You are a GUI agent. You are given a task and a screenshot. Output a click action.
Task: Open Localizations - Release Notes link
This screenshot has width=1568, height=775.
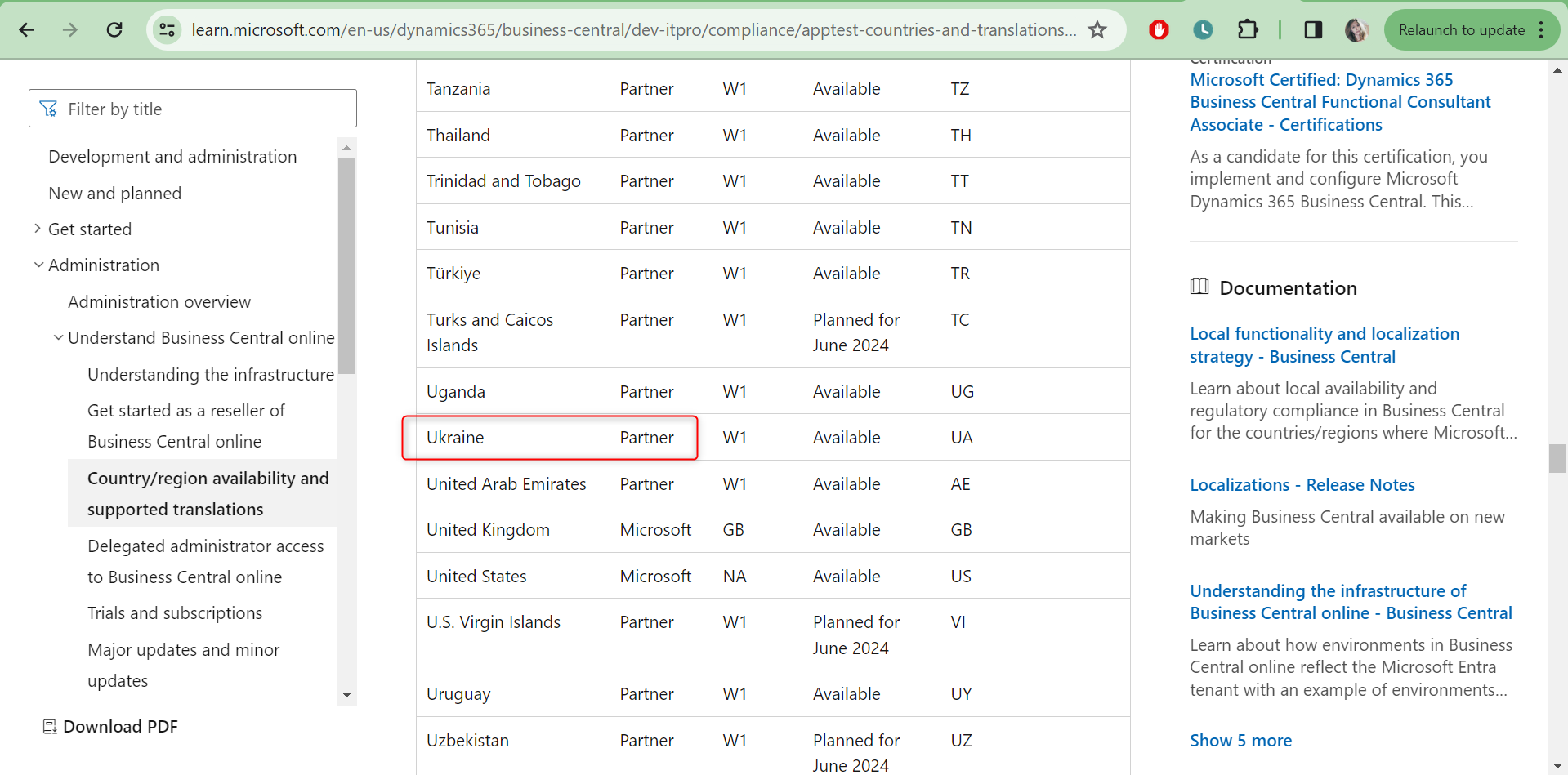click(1302, 485)
